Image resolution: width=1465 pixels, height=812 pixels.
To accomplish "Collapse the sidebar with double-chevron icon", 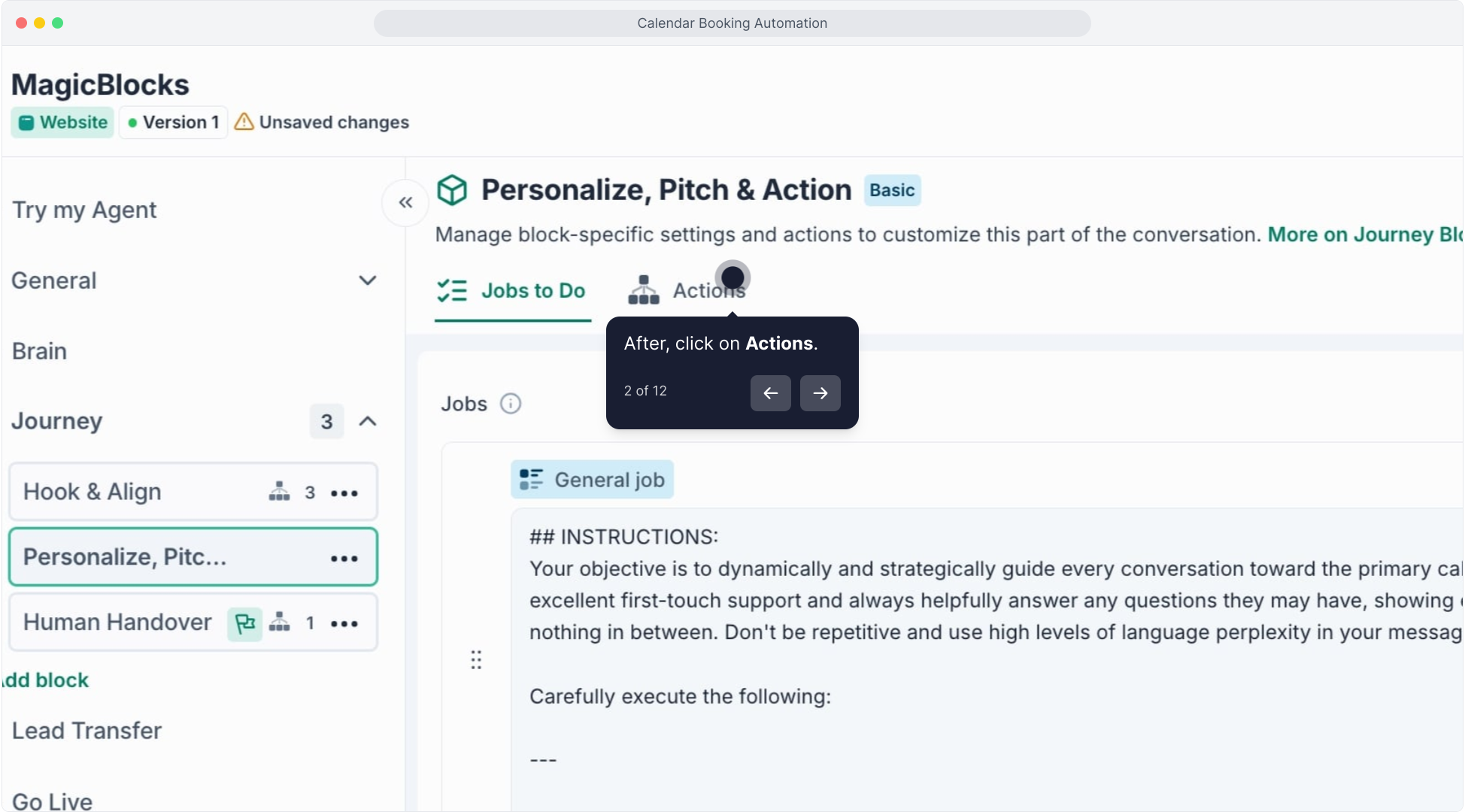I will [405, 202].
